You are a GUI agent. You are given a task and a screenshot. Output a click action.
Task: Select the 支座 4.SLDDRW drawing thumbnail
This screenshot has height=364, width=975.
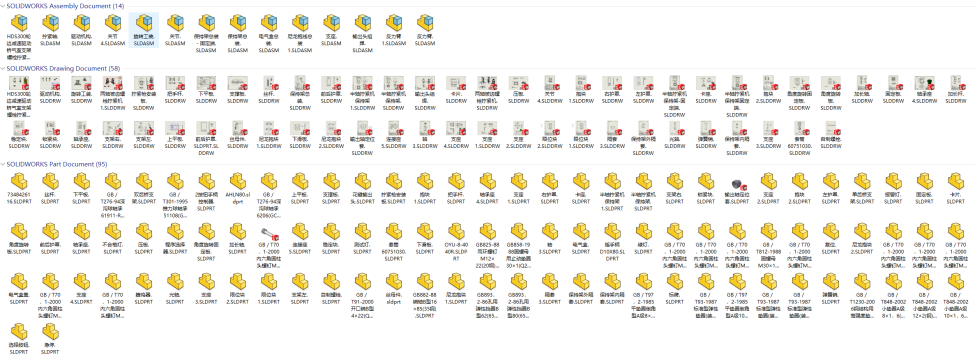[455, 129]
